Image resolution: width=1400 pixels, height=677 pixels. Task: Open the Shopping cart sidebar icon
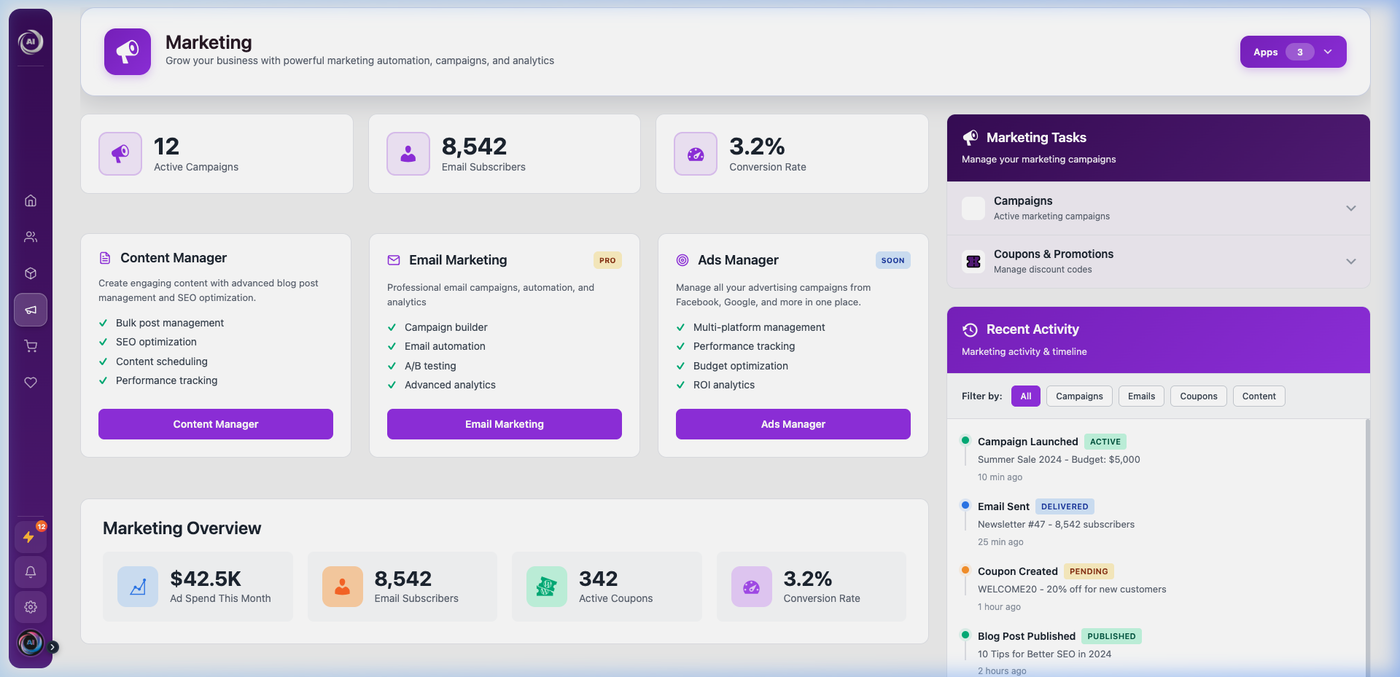[30, 346]
